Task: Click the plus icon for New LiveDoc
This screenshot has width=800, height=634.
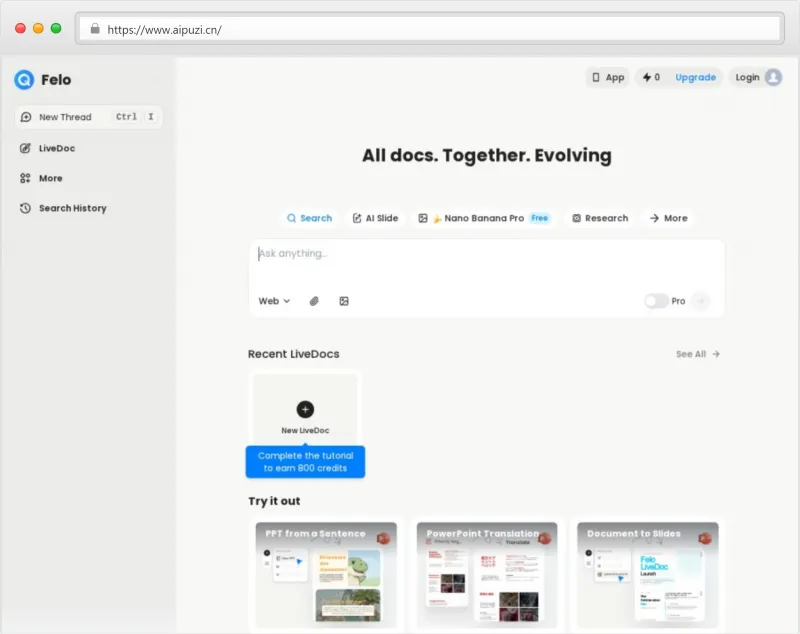Action: coord(305,409)
